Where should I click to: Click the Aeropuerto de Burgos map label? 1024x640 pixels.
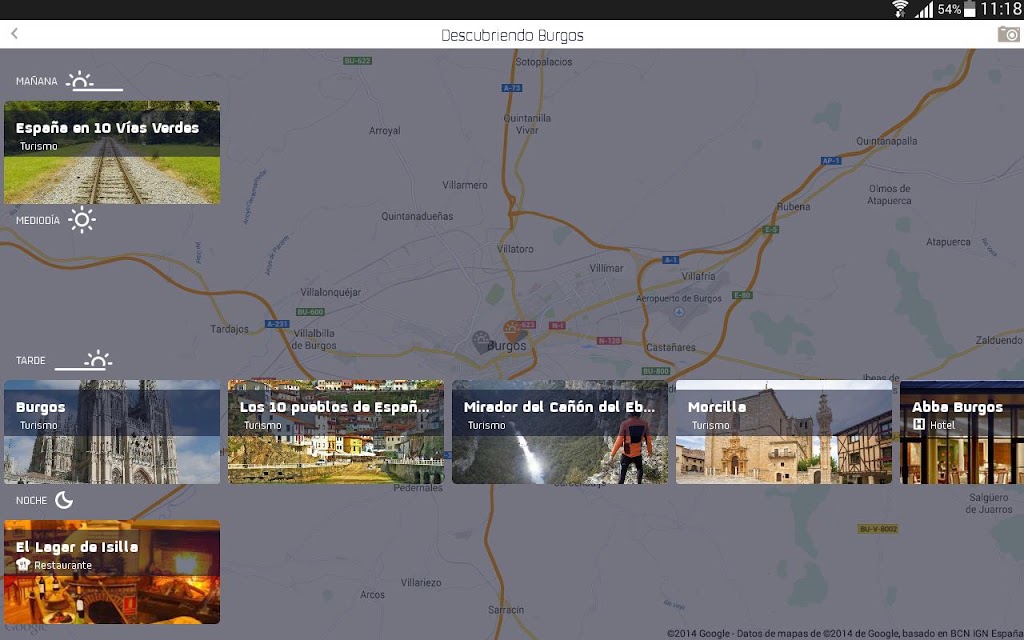click(679, 298)
